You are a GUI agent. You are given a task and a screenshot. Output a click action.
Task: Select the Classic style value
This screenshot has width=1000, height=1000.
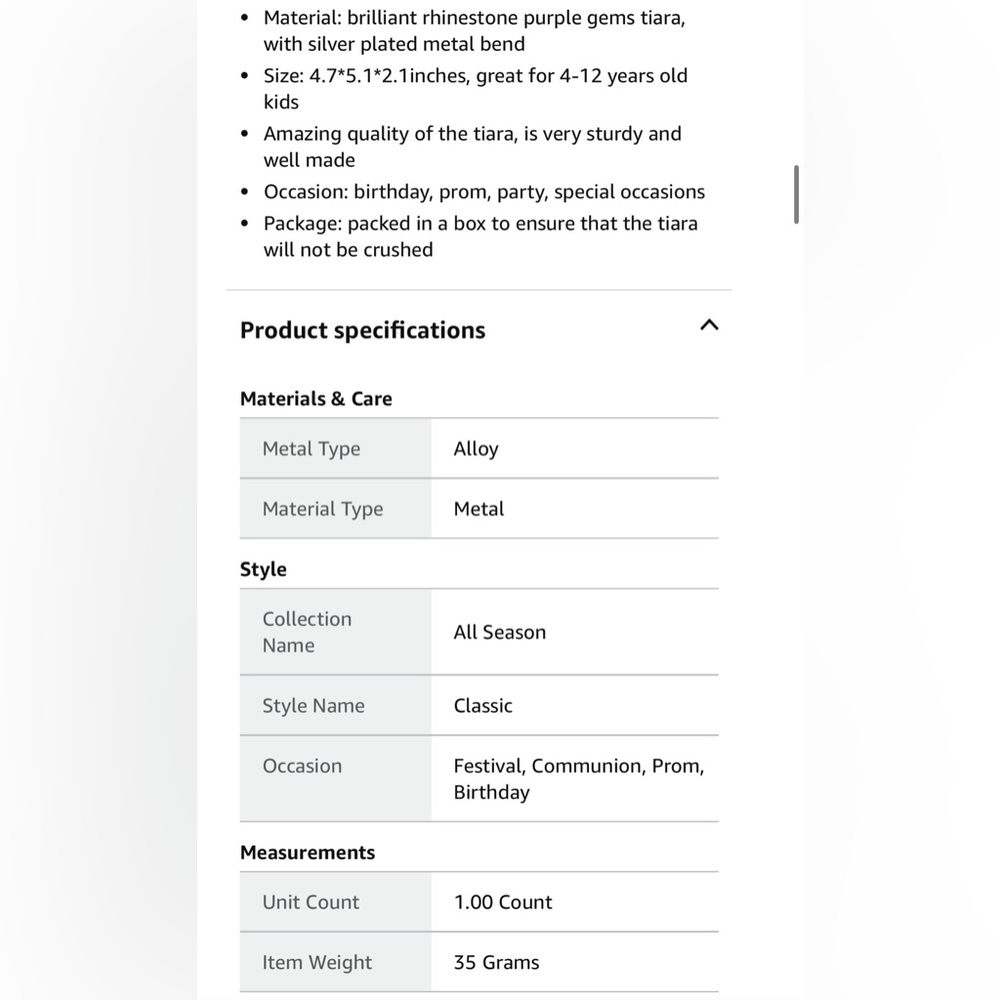(483, 705)
